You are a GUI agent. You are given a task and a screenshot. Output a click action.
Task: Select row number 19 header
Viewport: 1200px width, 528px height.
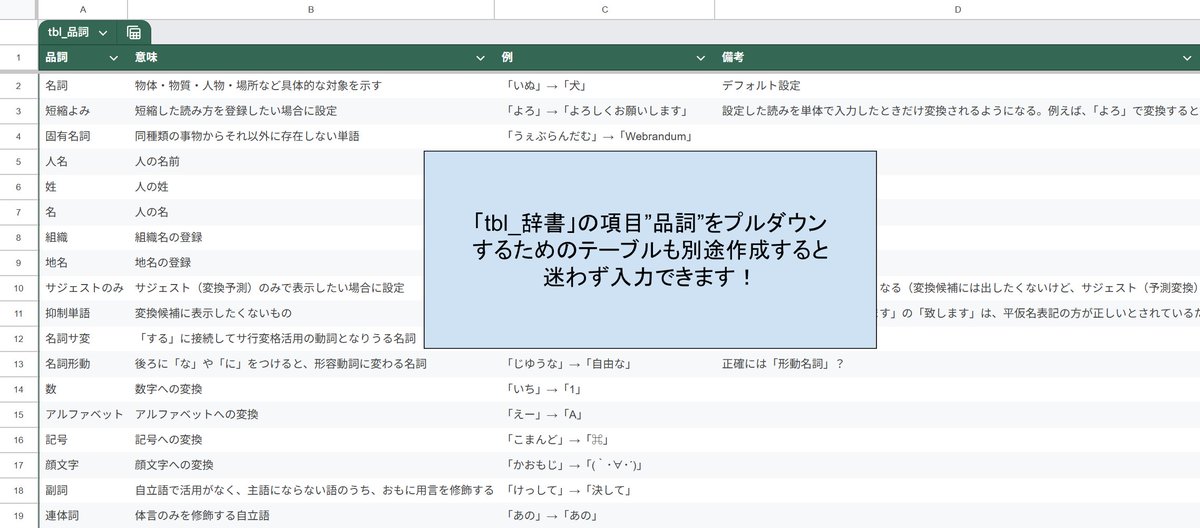[19, 516]
